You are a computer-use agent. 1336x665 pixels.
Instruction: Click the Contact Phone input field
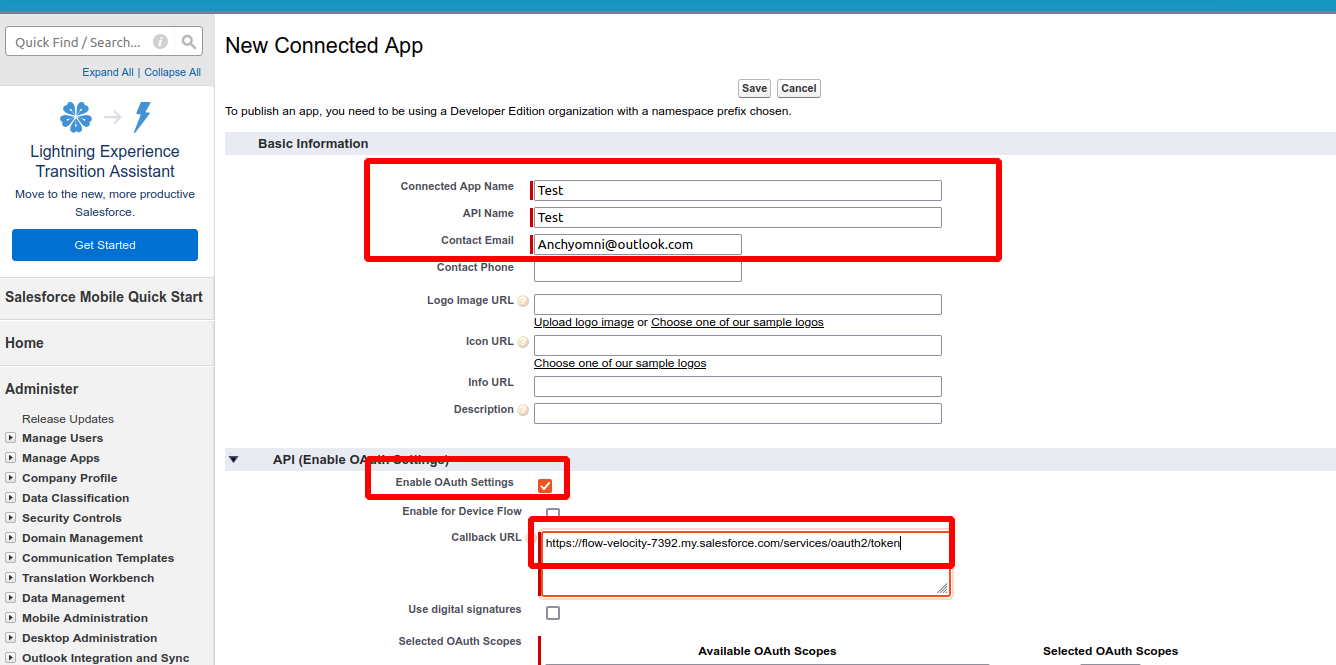(x=638, y=271)
